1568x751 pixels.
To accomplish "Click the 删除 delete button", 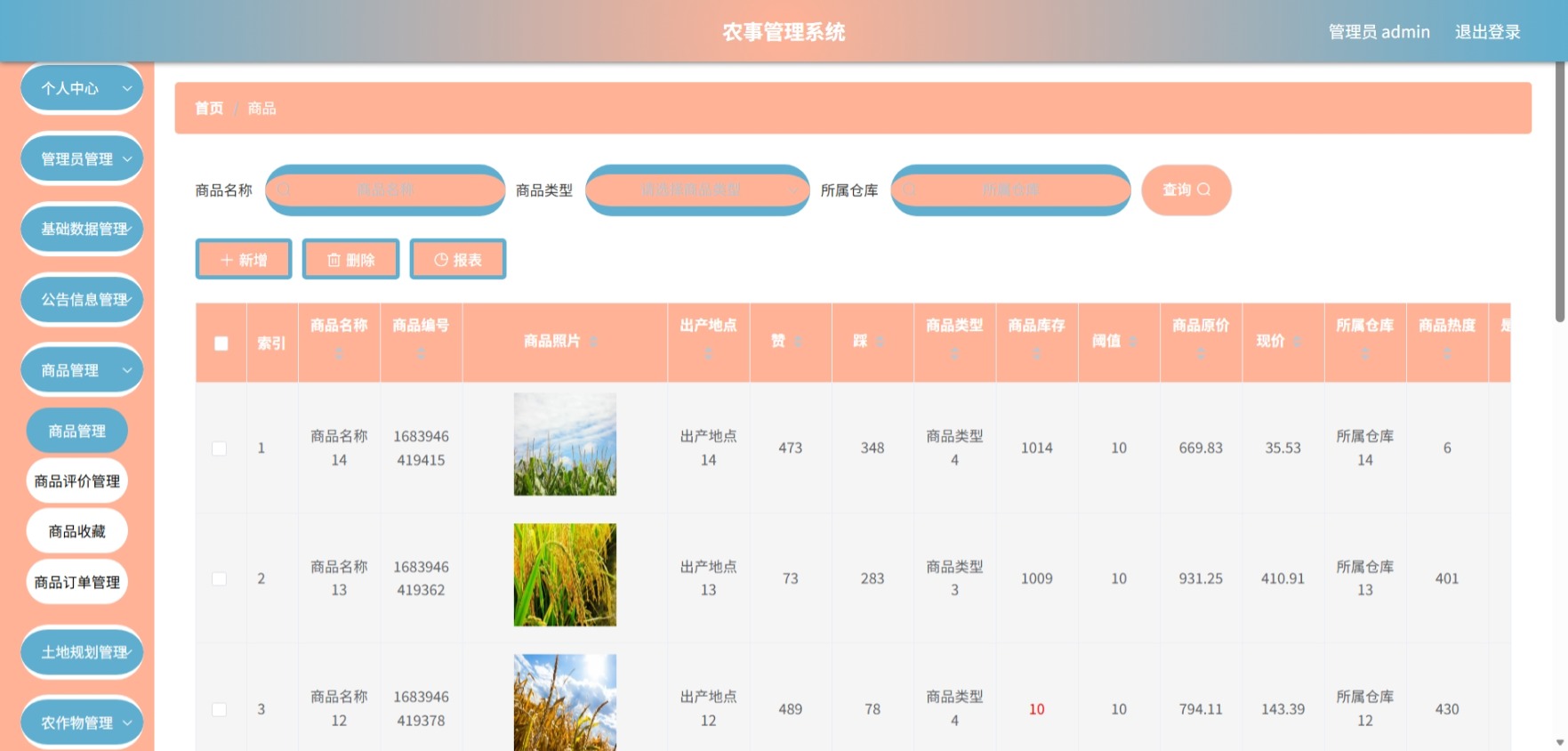I will [x=350, y=259].
